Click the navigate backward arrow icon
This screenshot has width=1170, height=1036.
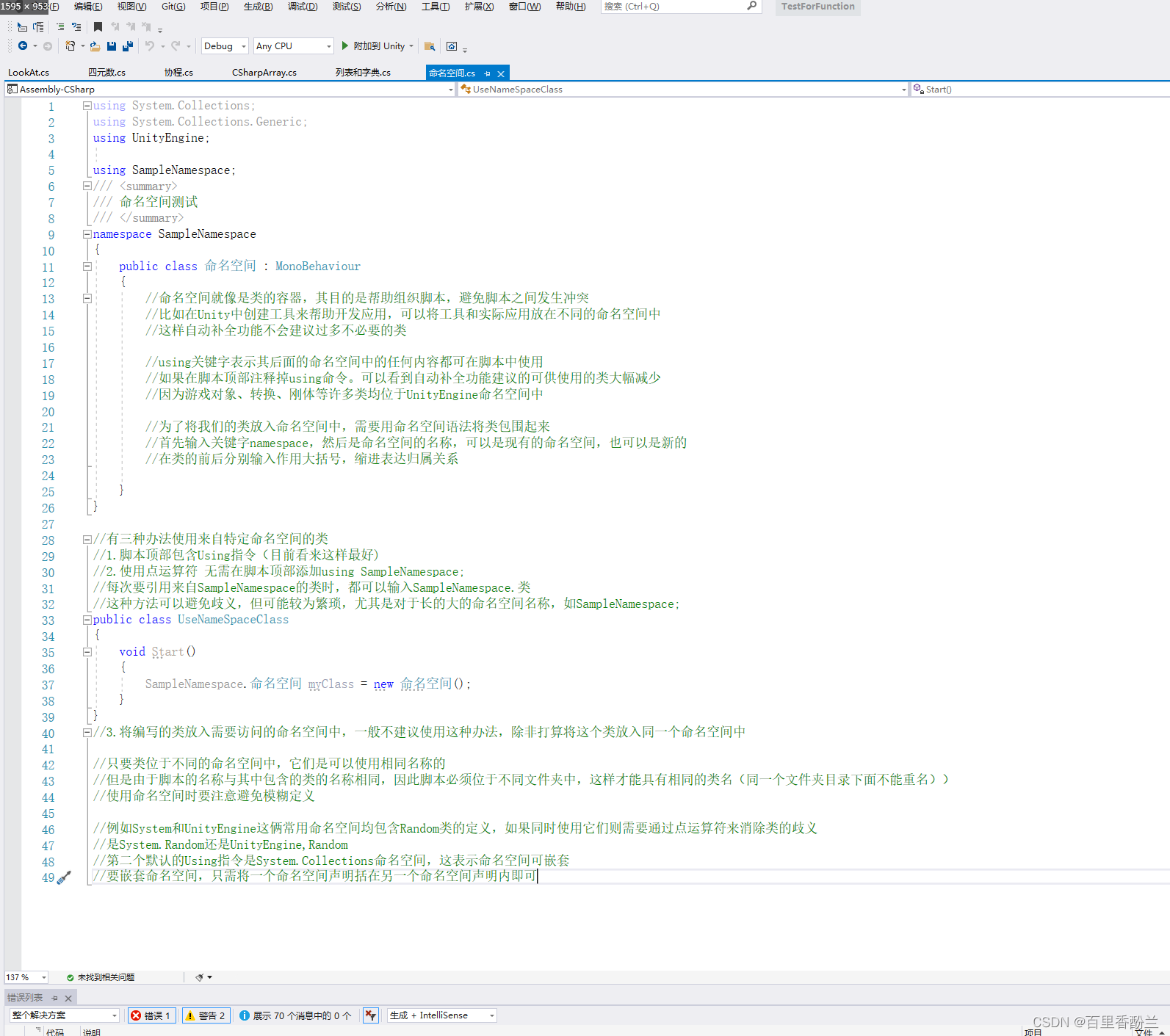pos(23,46)
